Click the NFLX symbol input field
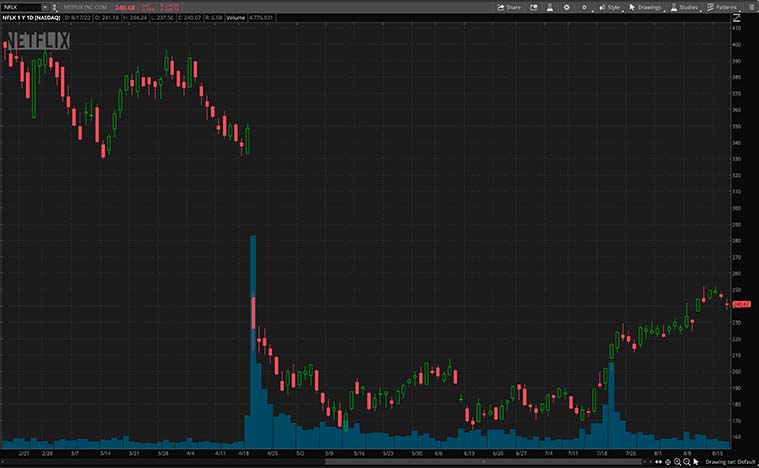 [21, 7]
